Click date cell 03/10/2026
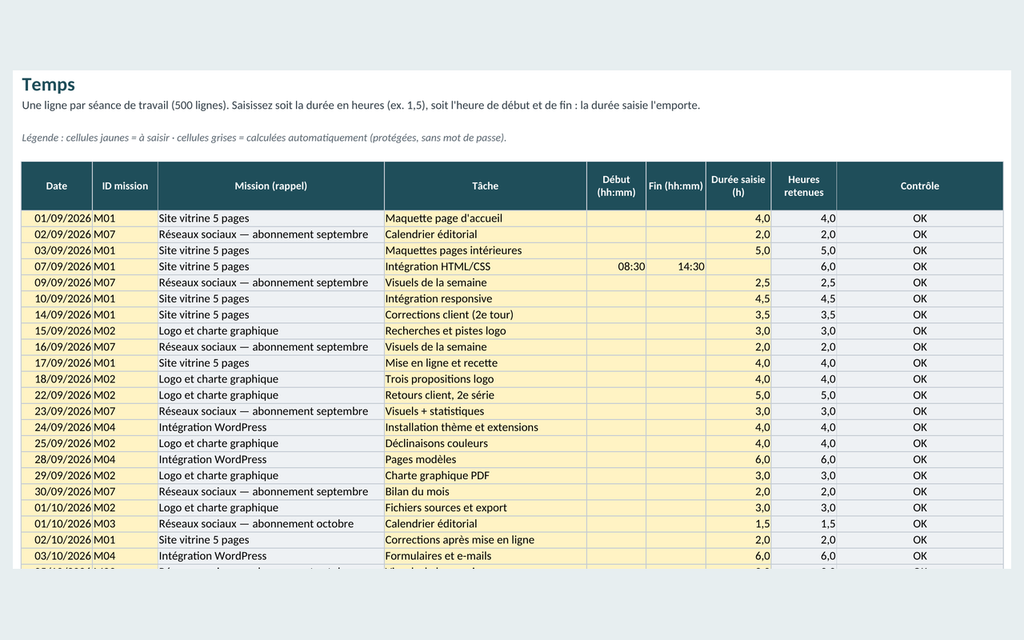This screenshot has width=1024, height=640. click(57, 556)
